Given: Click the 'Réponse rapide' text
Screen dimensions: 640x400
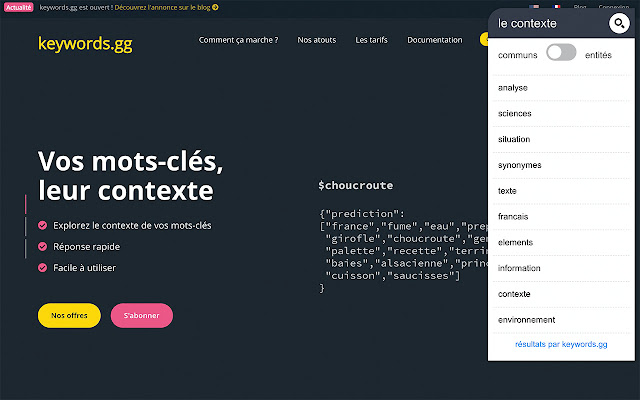Looking at the screenshot, I should [87, 247].
